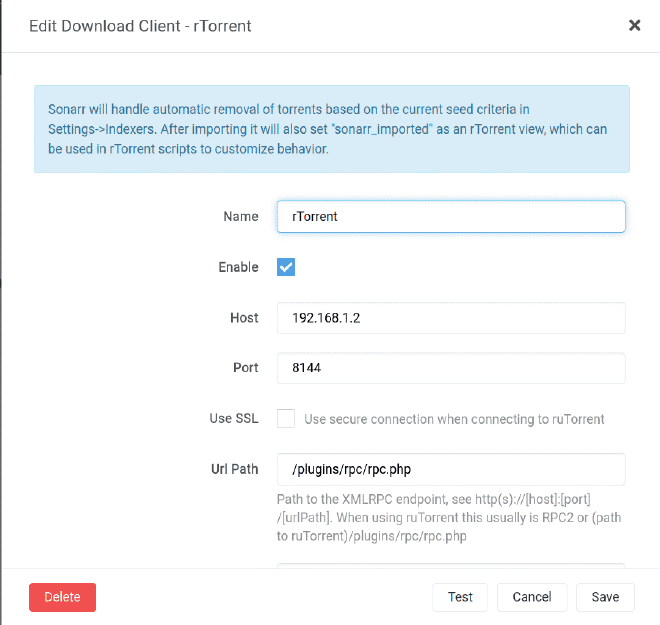The height and width of the screenshot is (625, 660).
Task: Click the Name field label
Action: click(x=241, y=216)
